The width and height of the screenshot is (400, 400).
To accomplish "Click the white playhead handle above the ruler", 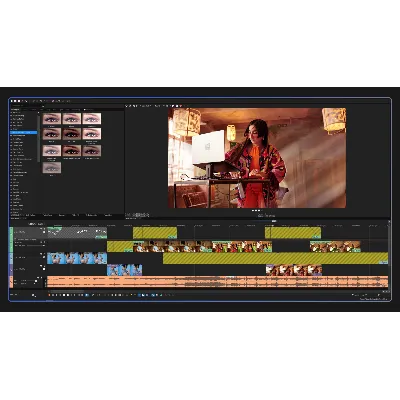I will [274, 221].
